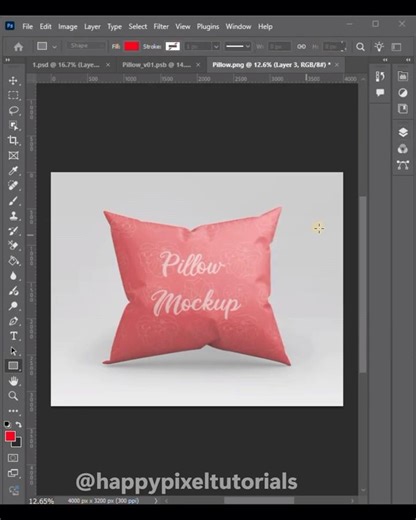416x520 pixels.
Task: Open the stroke line type dropdown
Action: 237,46
